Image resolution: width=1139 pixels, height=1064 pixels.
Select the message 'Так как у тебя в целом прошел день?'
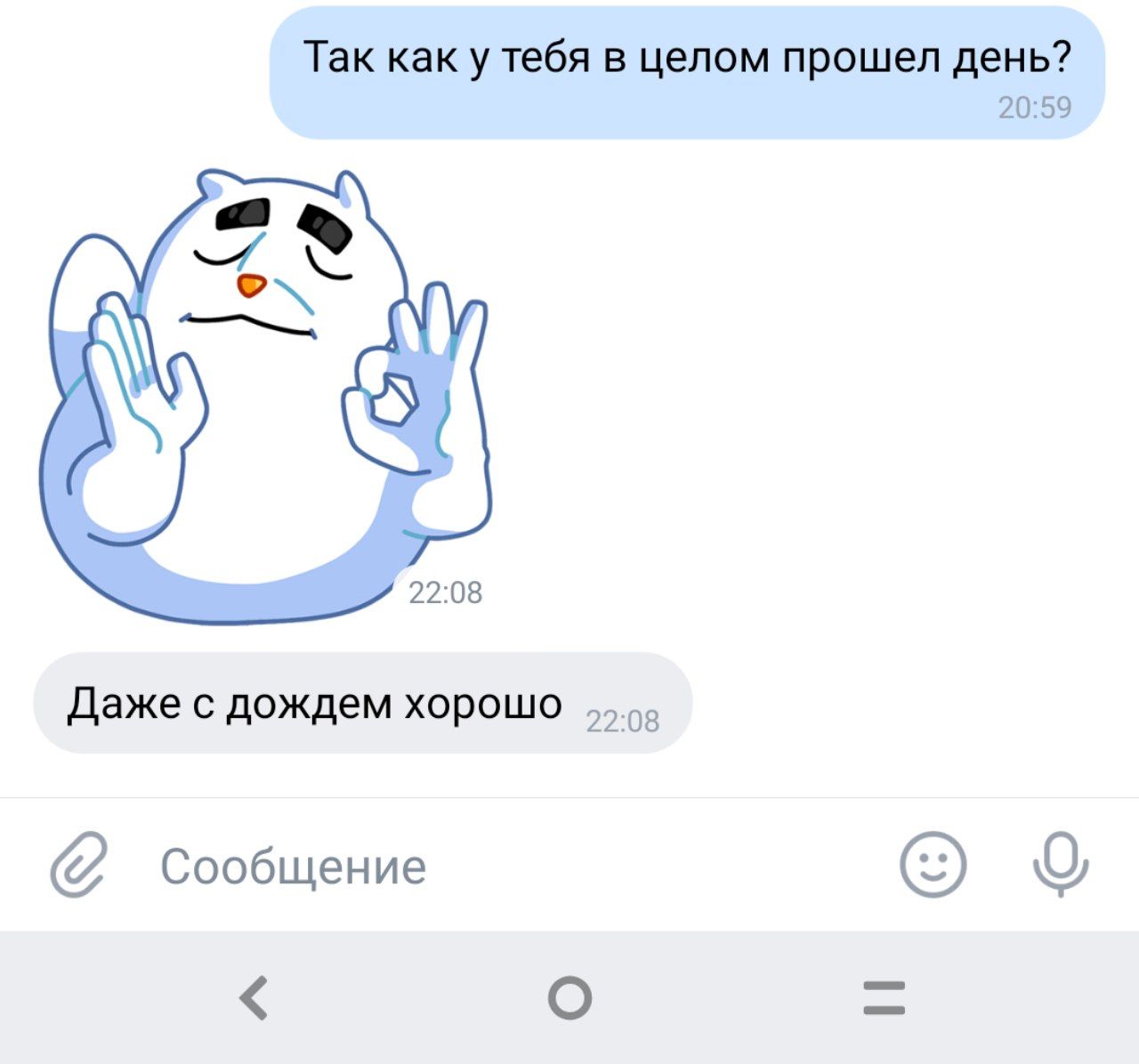pyautogui.click(x=687, y=73)
